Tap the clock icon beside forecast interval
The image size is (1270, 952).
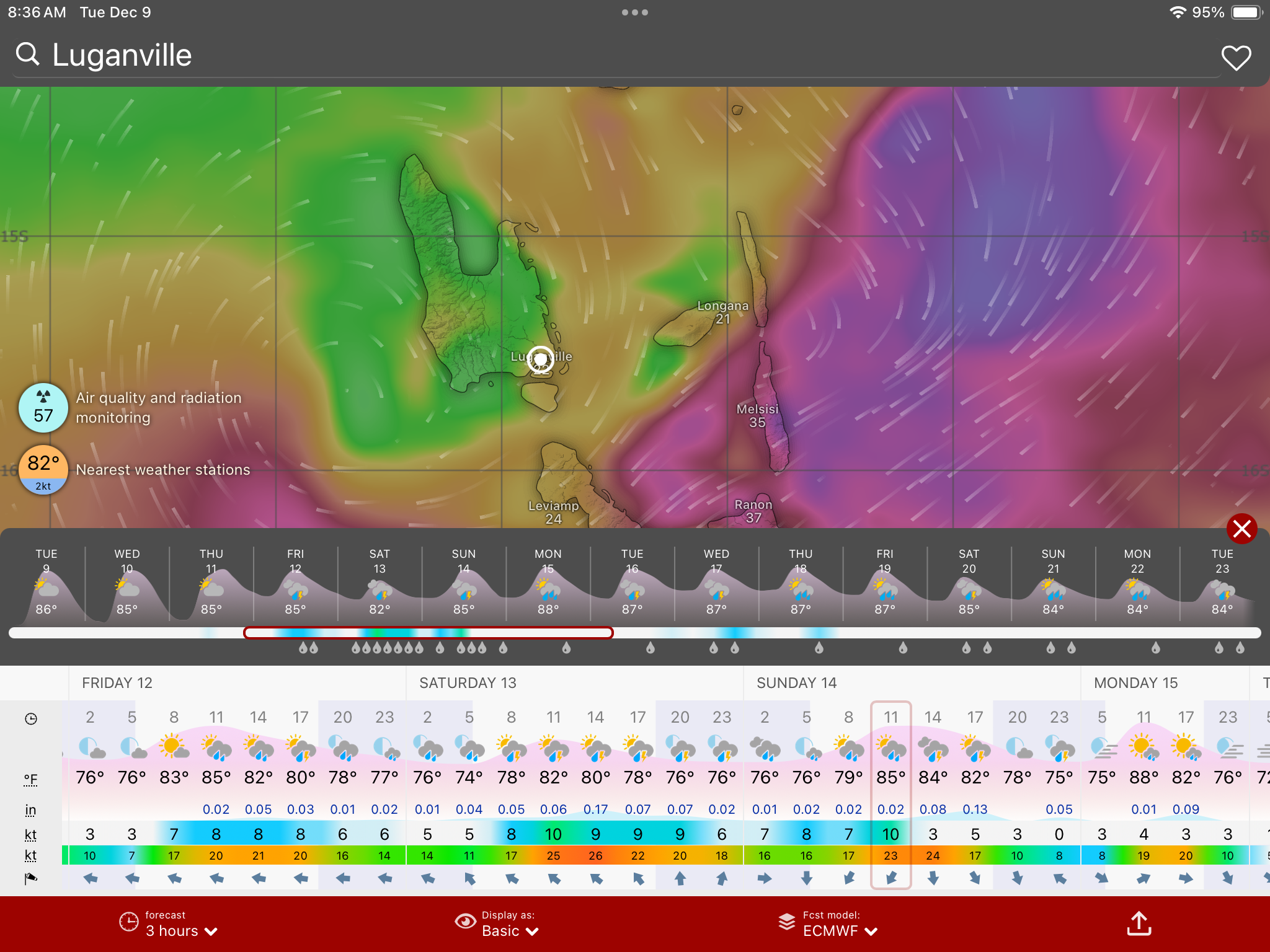tap(128, 922)
